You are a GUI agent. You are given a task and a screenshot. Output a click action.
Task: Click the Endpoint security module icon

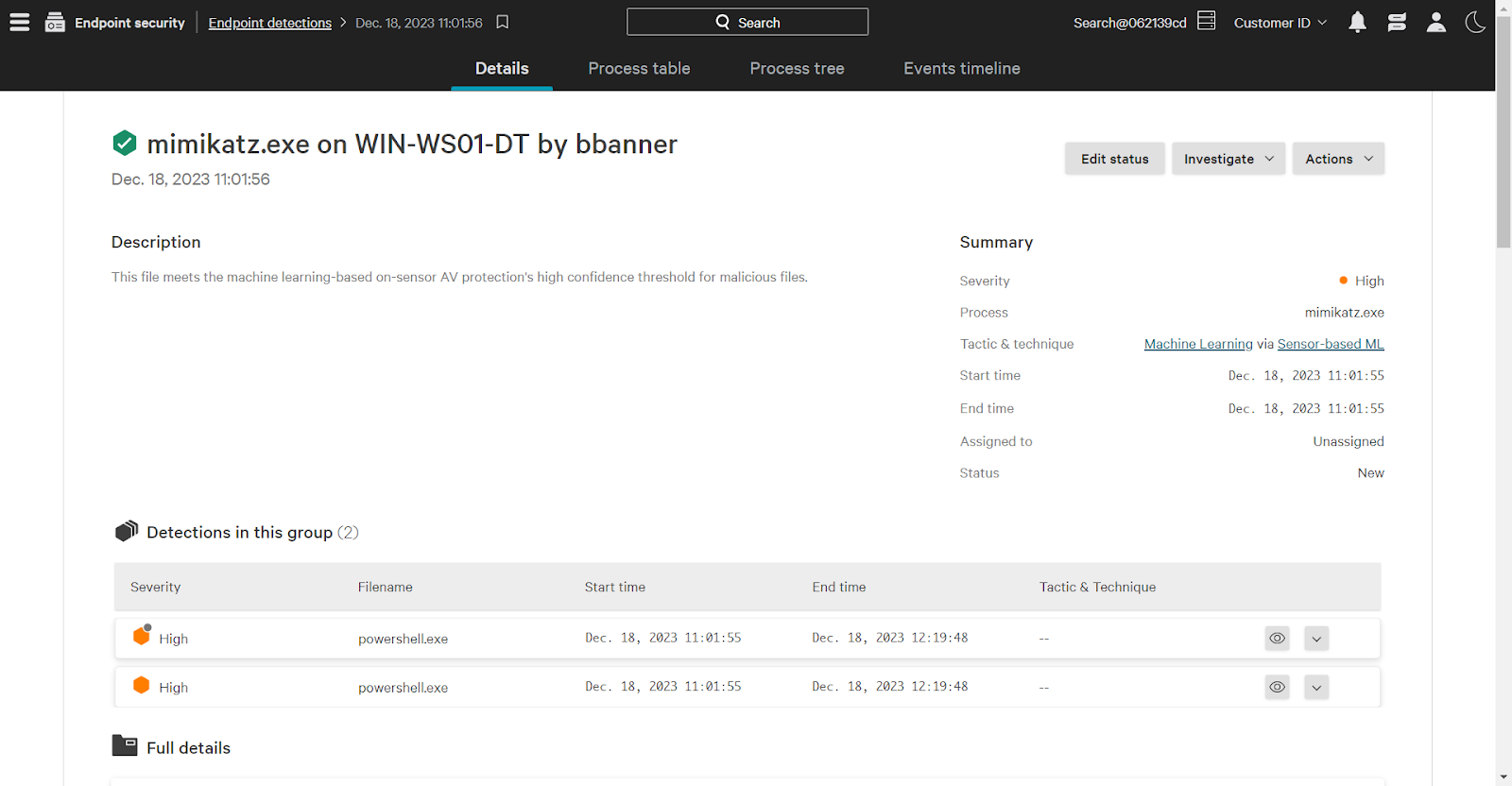[55, 22]
